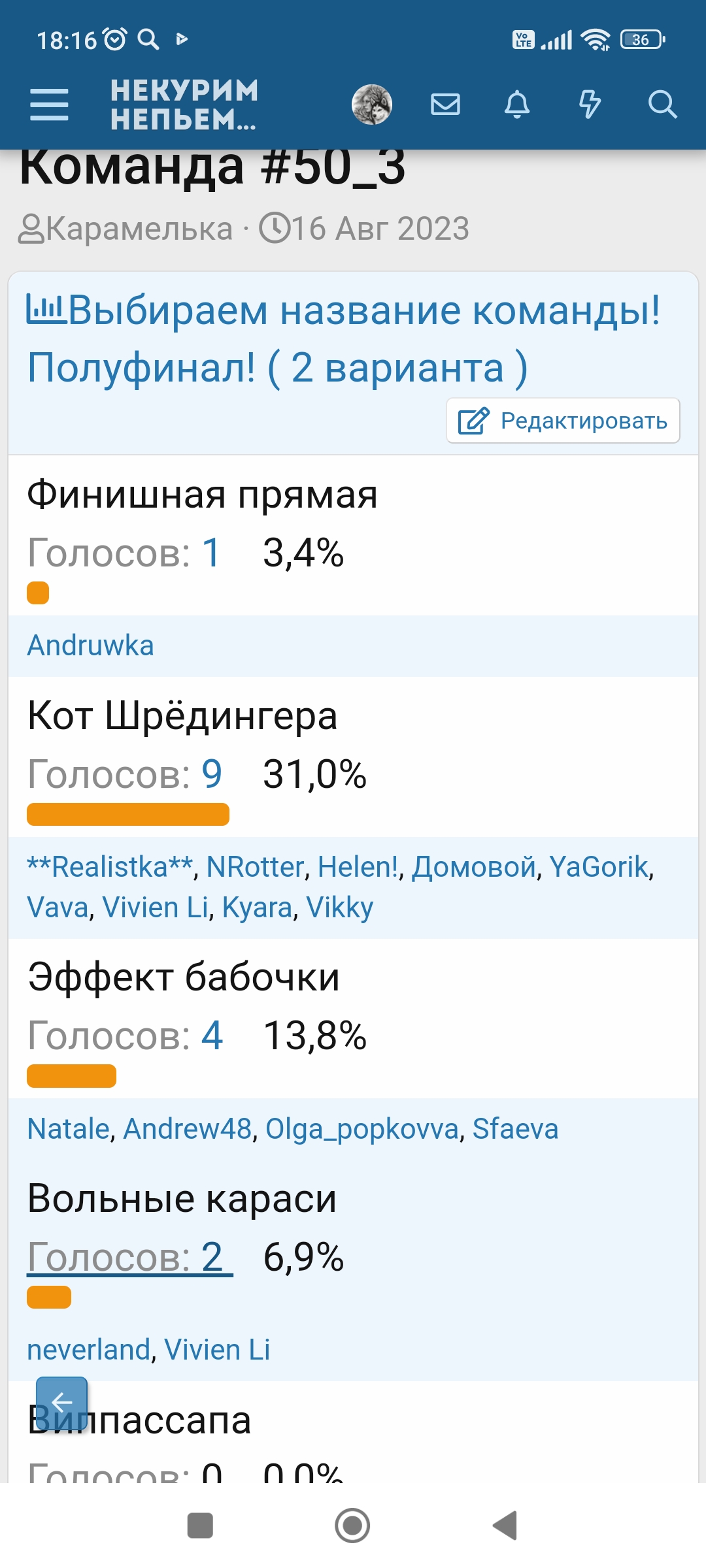Show vote count for Кот Шрёдингера
The image size is (706, 1568).
pos(125,774)
